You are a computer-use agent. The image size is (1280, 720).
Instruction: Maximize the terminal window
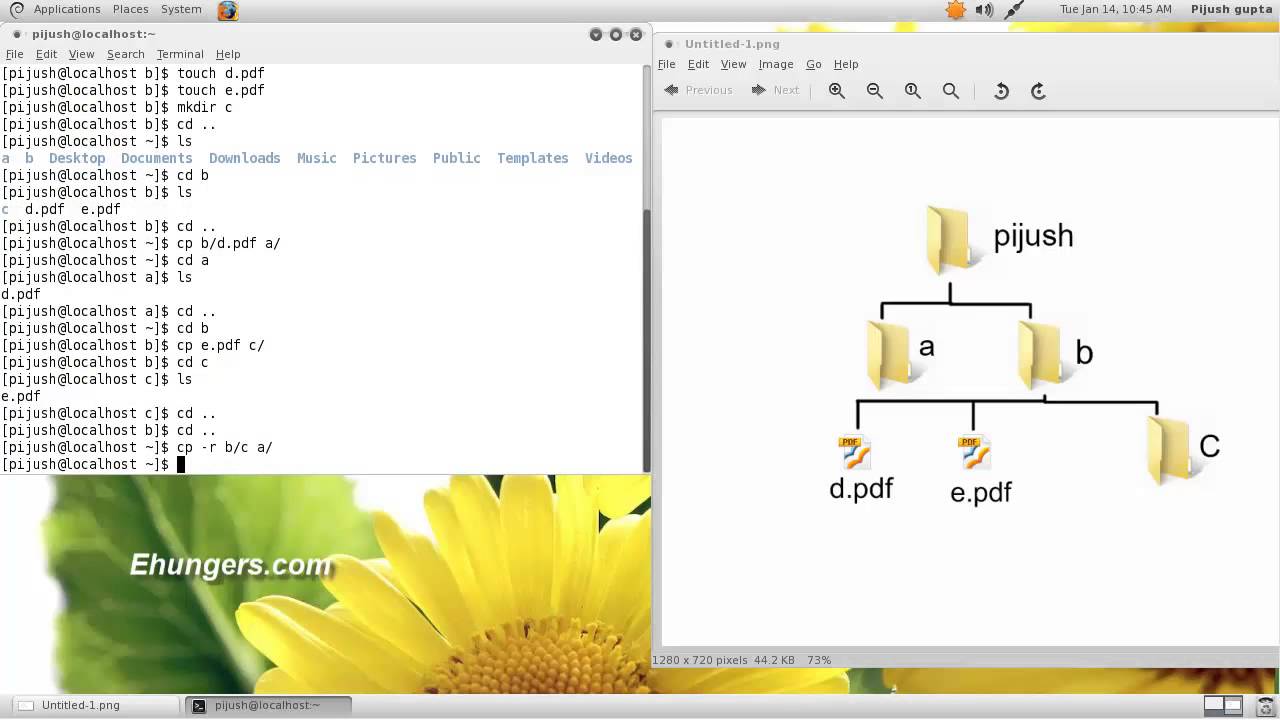616,34
